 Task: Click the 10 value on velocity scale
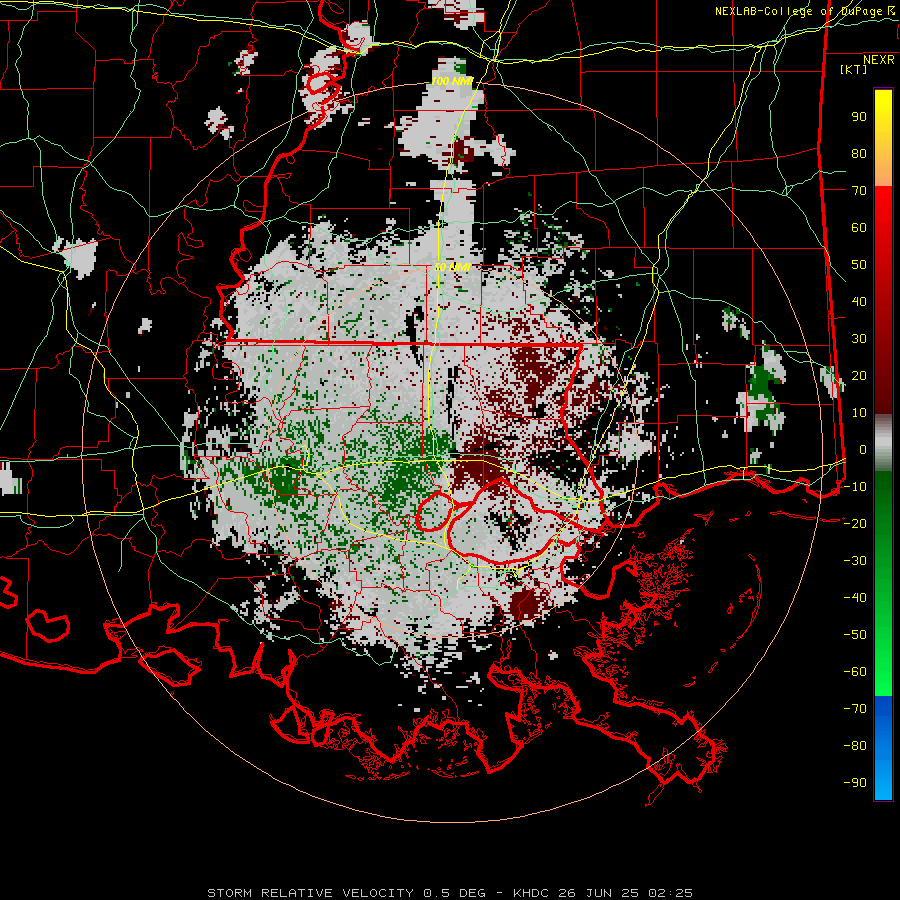[859, 413]
